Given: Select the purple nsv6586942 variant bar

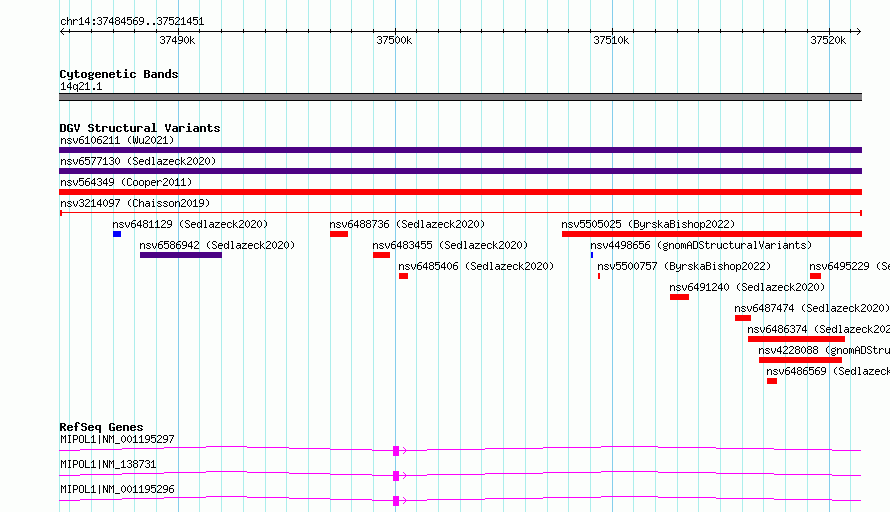Looking at the screenshot, I should click(180, 255).
